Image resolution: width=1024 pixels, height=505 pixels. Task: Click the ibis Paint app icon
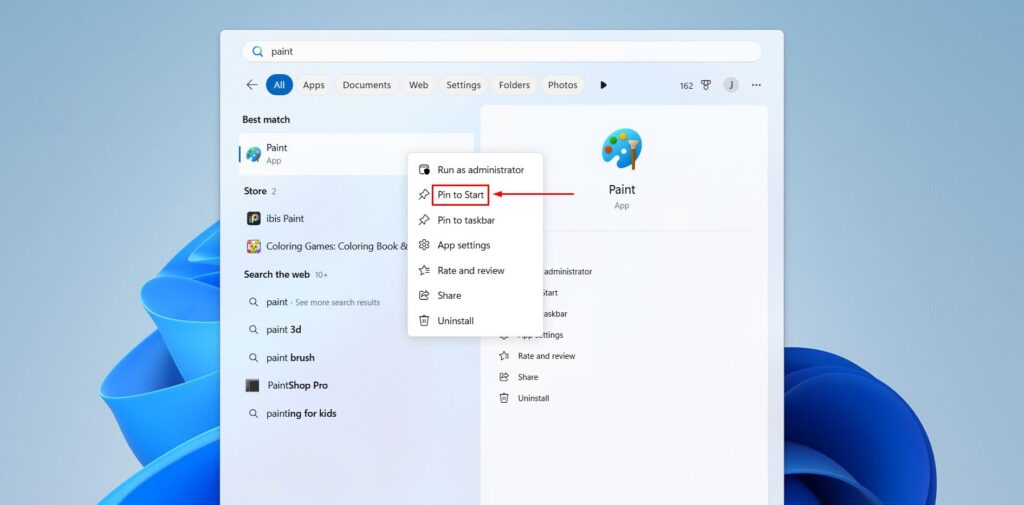[253, 218]
